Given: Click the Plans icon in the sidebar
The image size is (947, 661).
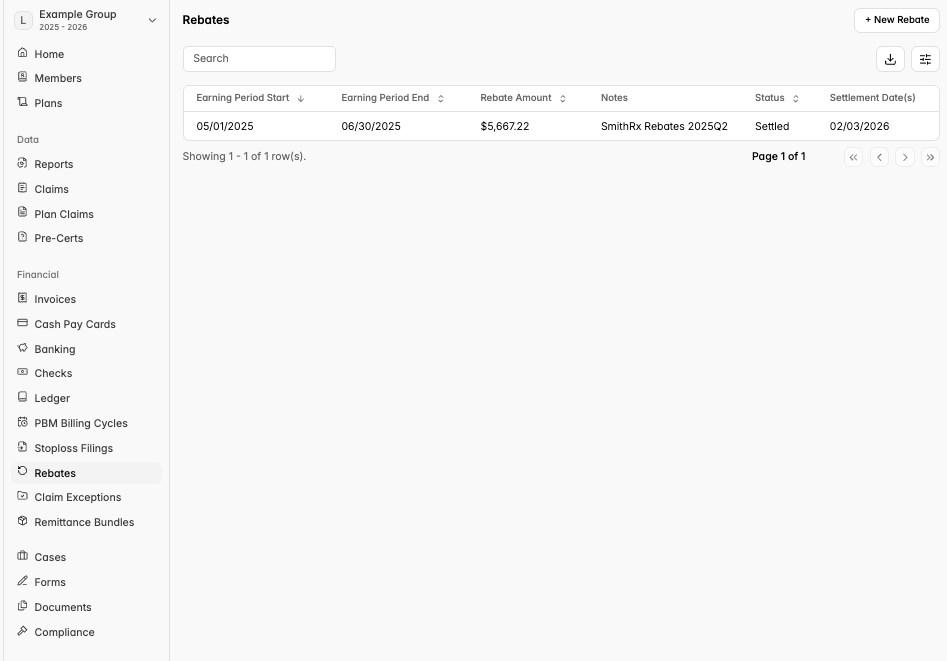Looking at the screenshot, I should (x=22, y=102).
